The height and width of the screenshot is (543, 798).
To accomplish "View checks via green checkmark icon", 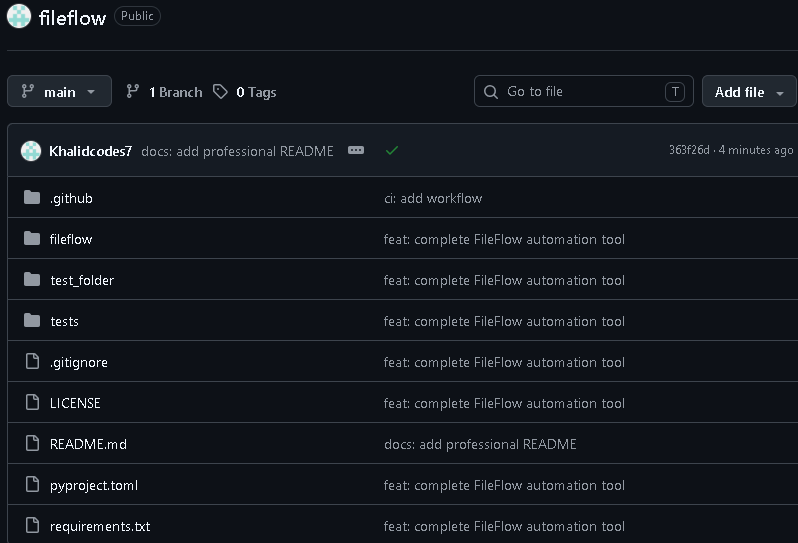I will [x=392, y=151].
